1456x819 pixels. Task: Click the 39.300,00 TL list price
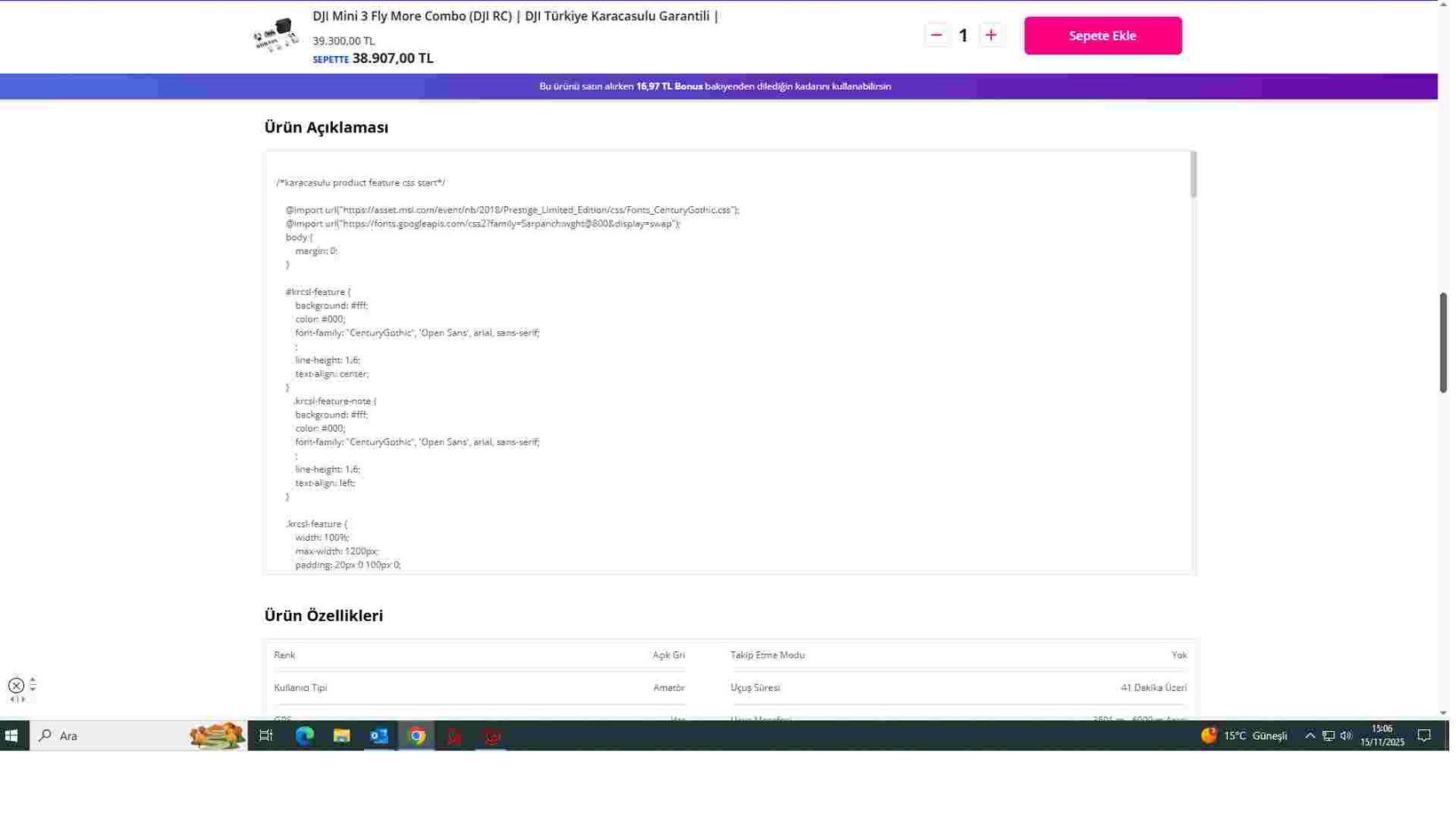pyautogui.click(x=344, y=41)
